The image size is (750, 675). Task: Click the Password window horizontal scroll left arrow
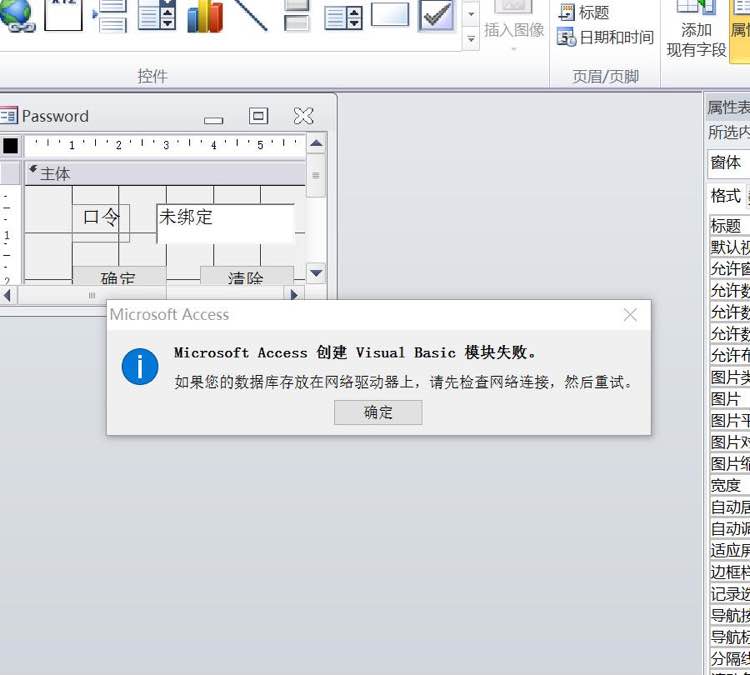pos(8,295)
